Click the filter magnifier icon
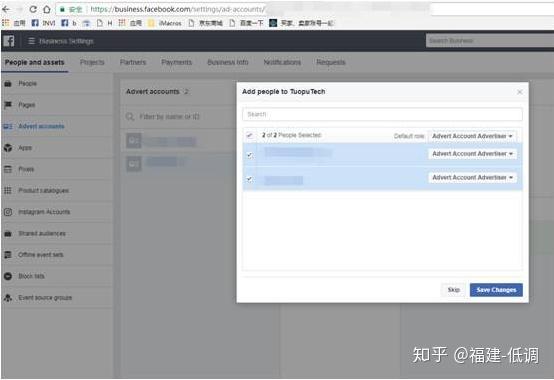The height and width of the screenshot is (380, 554). (130, 117)
